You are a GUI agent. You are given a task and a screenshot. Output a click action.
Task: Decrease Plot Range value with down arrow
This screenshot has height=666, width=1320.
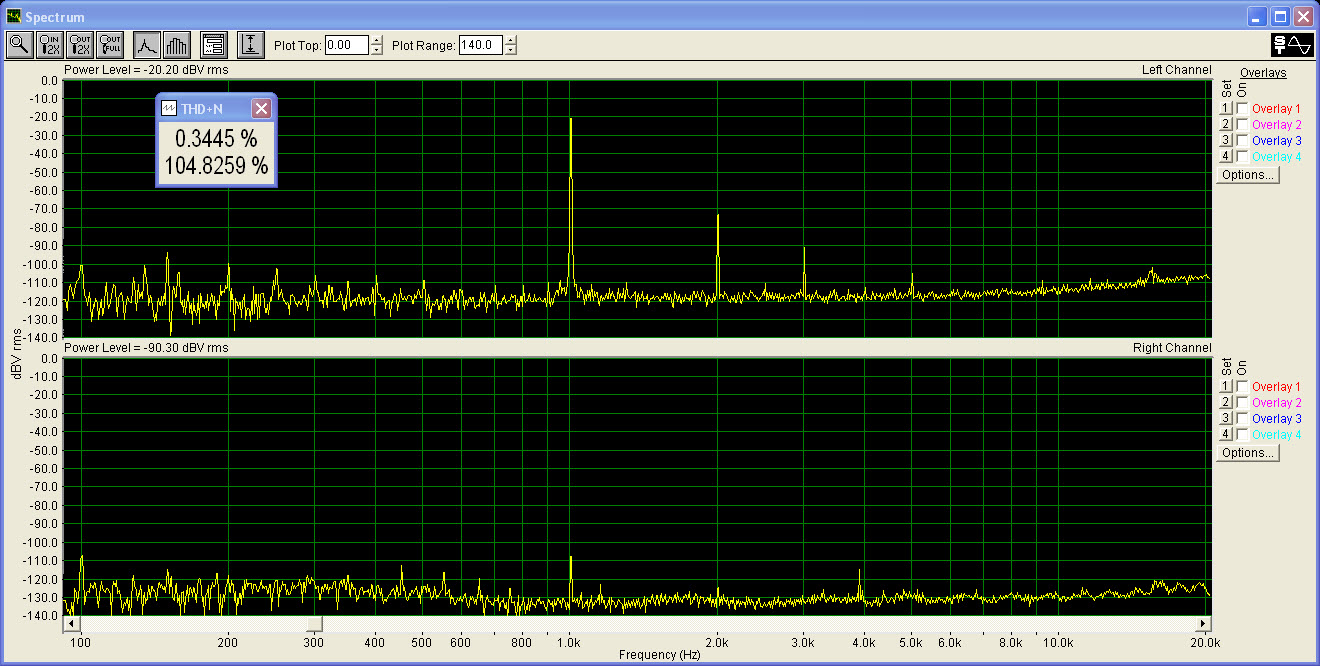(x=511, y=50)
